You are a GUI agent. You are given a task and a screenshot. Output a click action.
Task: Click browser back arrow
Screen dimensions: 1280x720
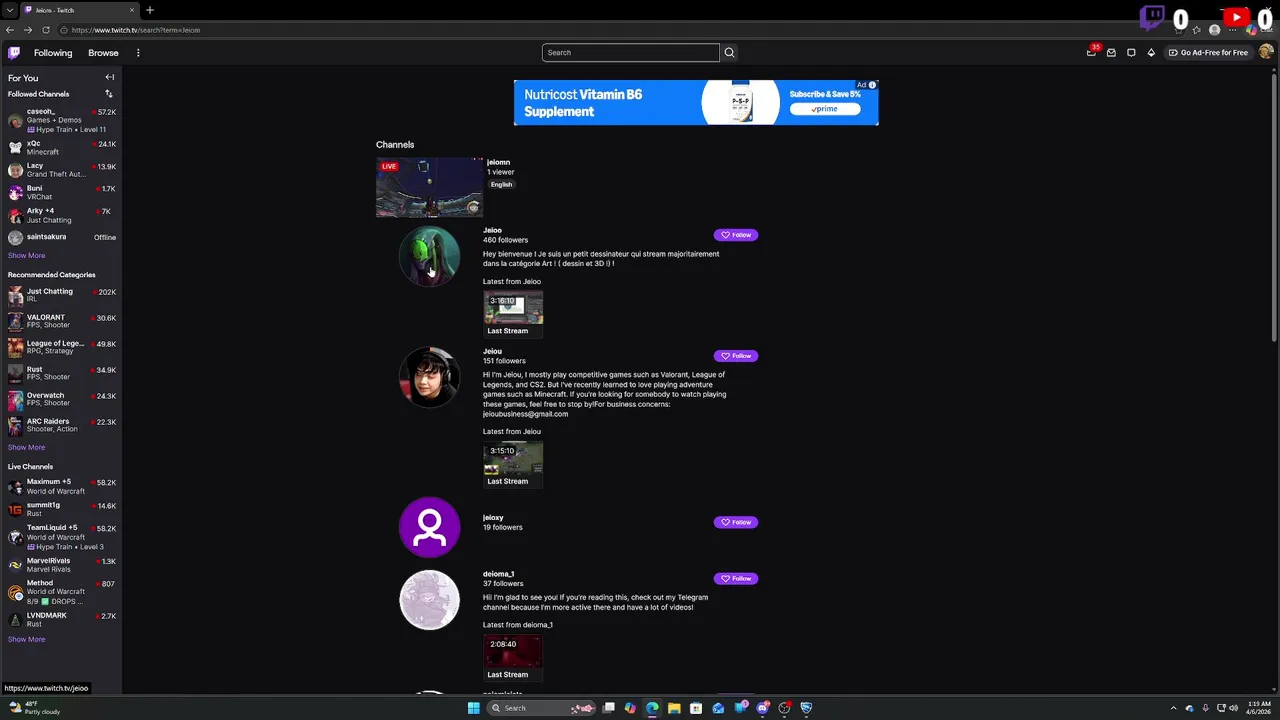click(10, 30)
